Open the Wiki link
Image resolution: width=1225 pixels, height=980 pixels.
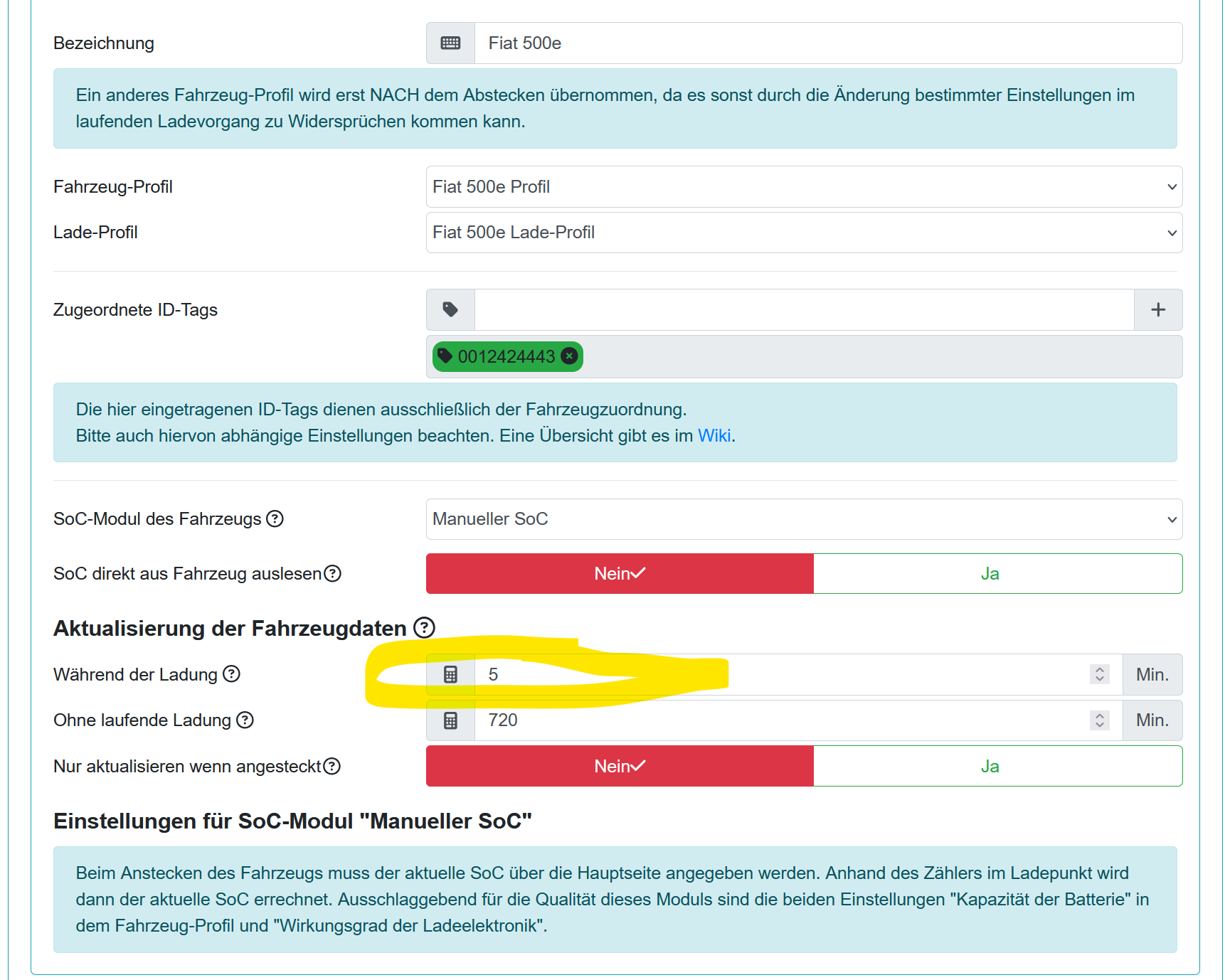pos(714,436)
